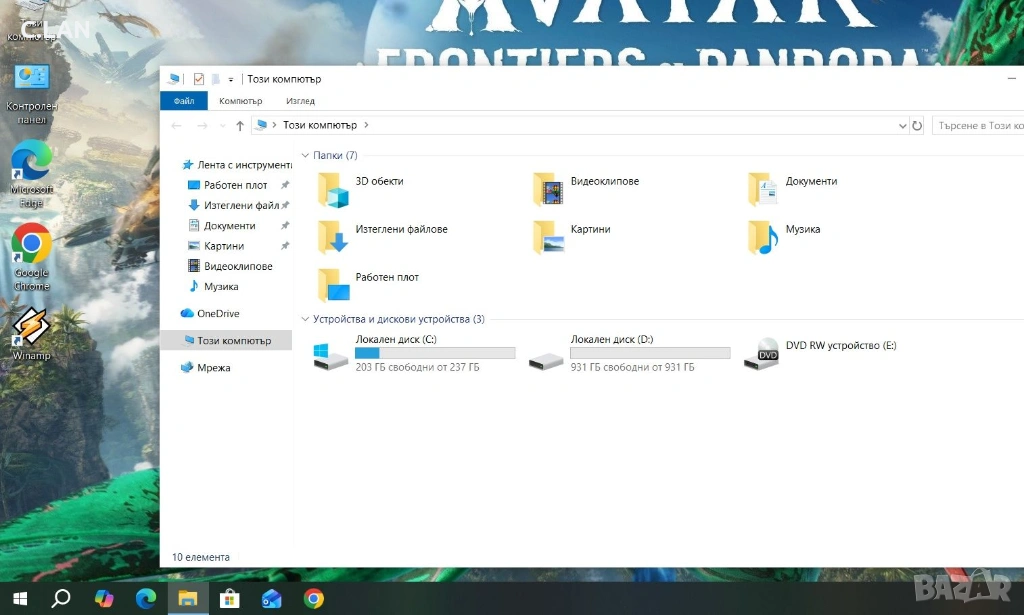
Task: Select the Музика folder icon
Action: pos(763,237)
